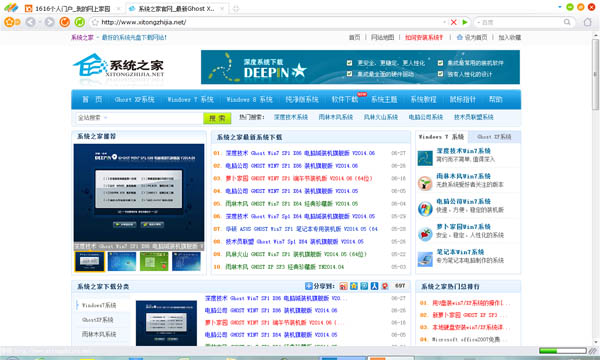The image size is (600, 360).
Task: Click the magnifier icon in browser search box
Action: pos(567,22)
